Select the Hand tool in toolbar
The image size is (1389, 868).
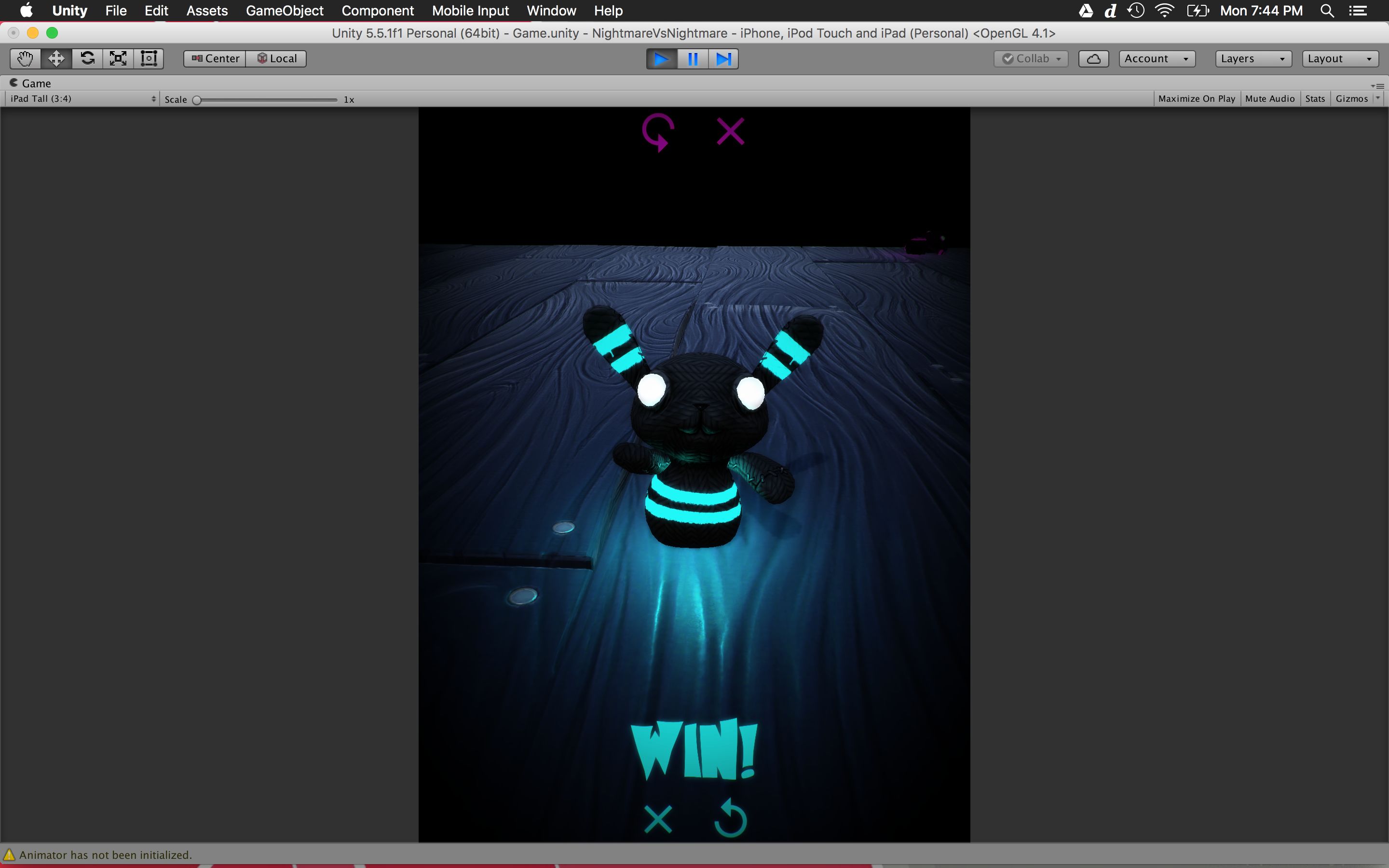pyautogui.click(x=25, y=58)
